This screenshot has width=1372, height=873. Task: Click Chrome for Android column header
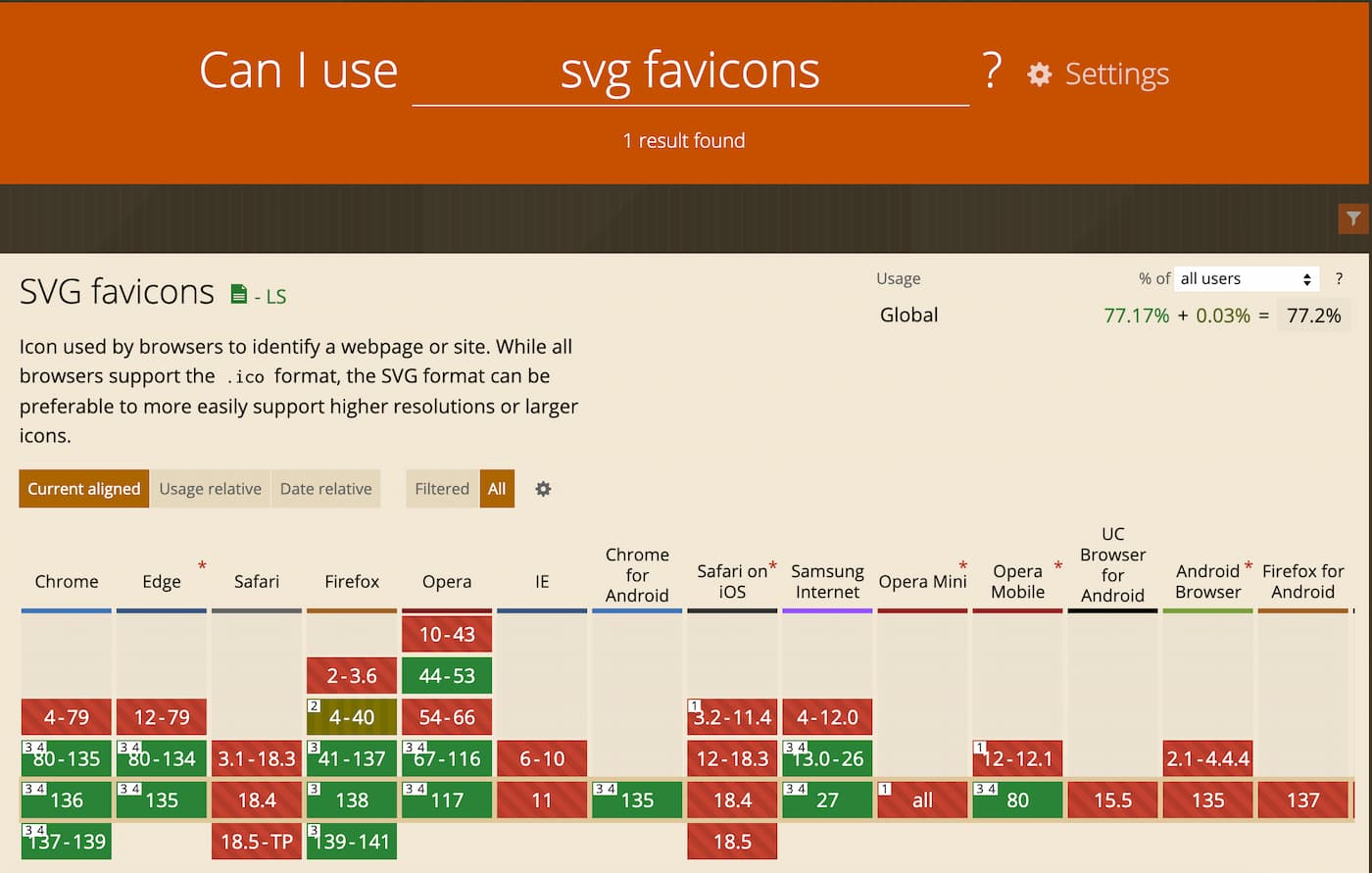coord(637,575)
